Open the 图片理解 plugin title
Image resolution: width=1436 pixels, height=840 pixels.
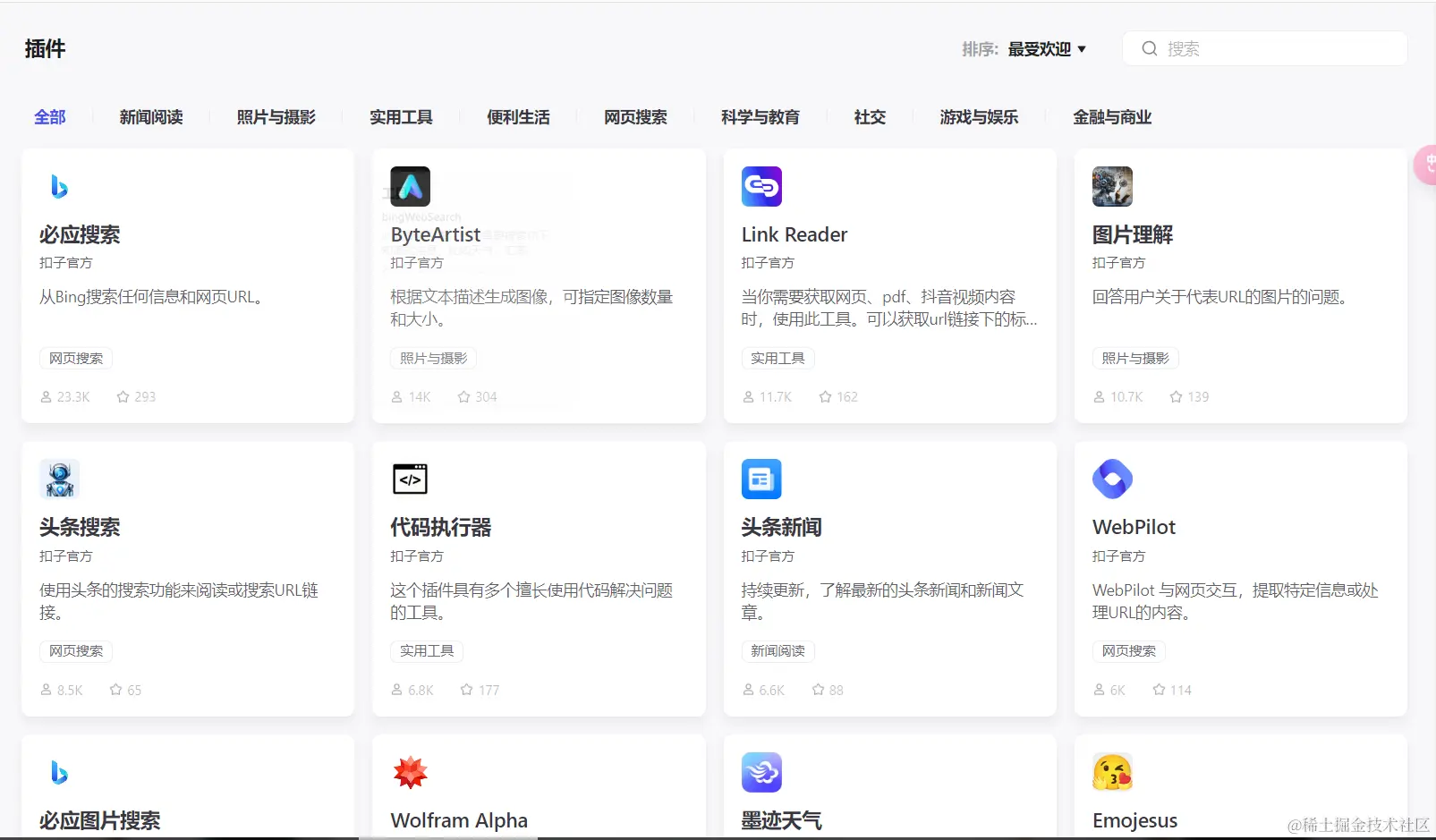point(1133,234)
